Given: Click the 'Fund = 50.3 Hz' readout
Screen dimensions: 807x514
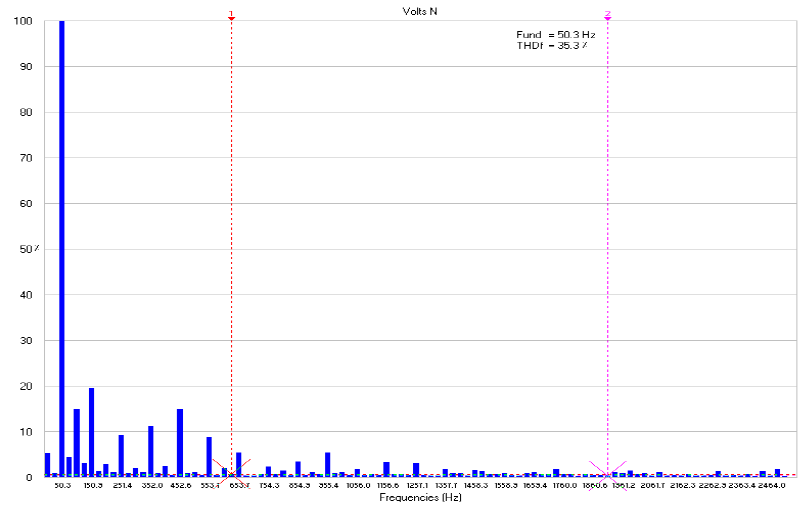Looking at the screenshot, I should point(555,34).
